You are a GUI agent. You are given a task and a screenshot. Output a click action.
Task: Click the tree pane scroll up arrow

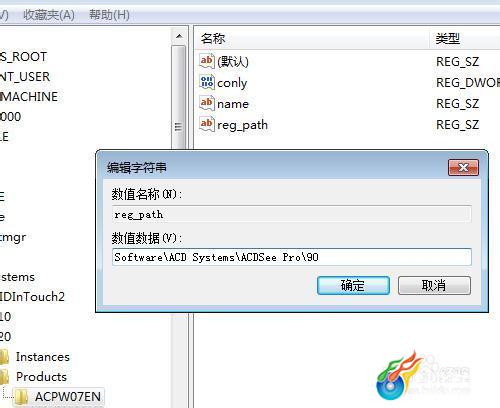[x=179, y=36]
